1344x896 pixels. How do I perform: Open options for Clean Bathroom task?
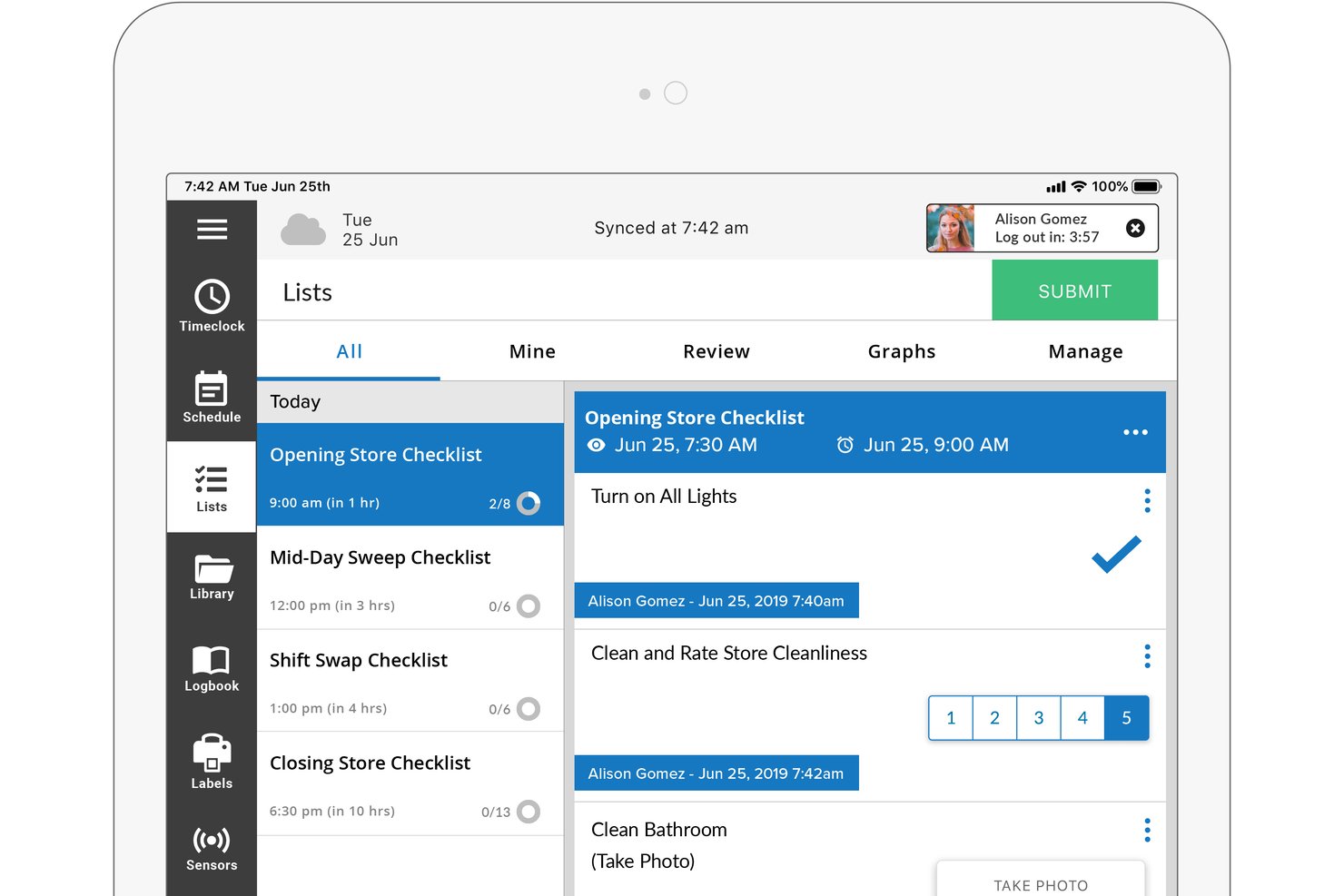(x=1147, y=830)
